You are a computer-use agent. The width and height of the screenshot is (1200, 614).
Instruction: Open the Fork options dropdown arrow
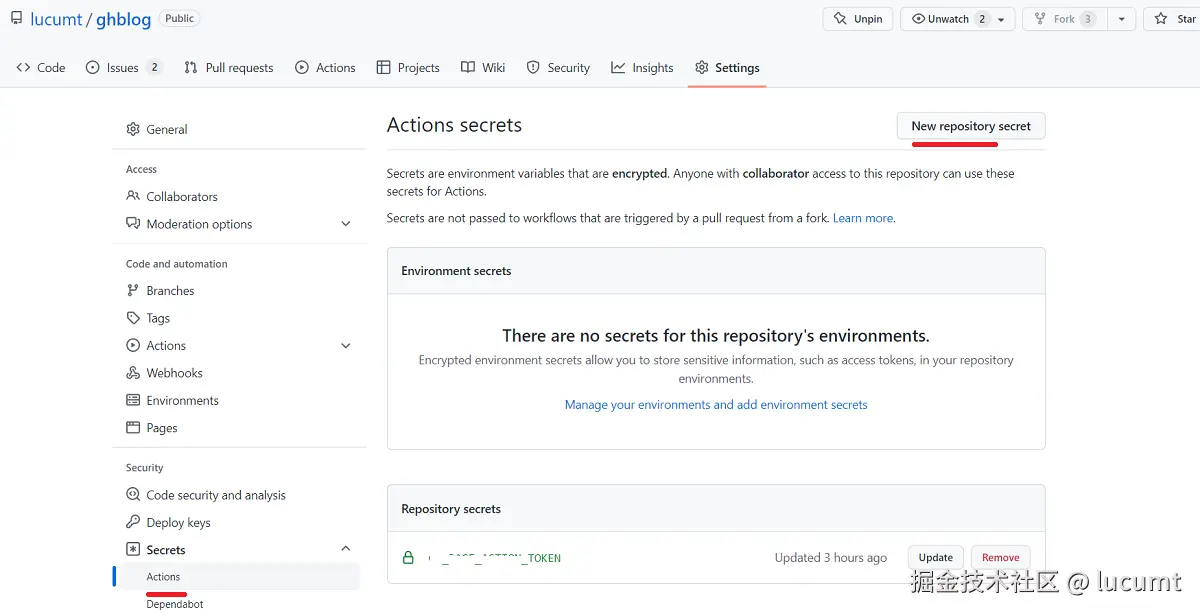point(1121,19)
